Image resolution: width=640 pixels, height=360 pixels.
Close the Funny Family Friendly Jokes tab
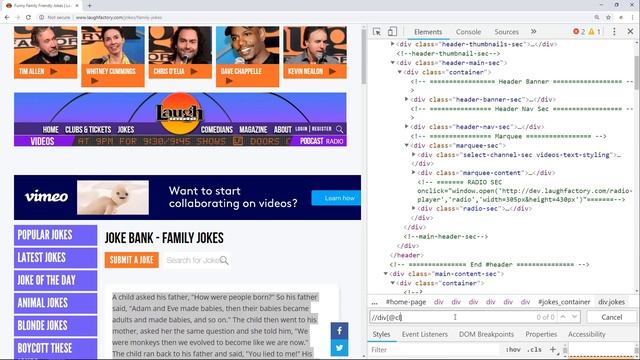coord(77,5)
